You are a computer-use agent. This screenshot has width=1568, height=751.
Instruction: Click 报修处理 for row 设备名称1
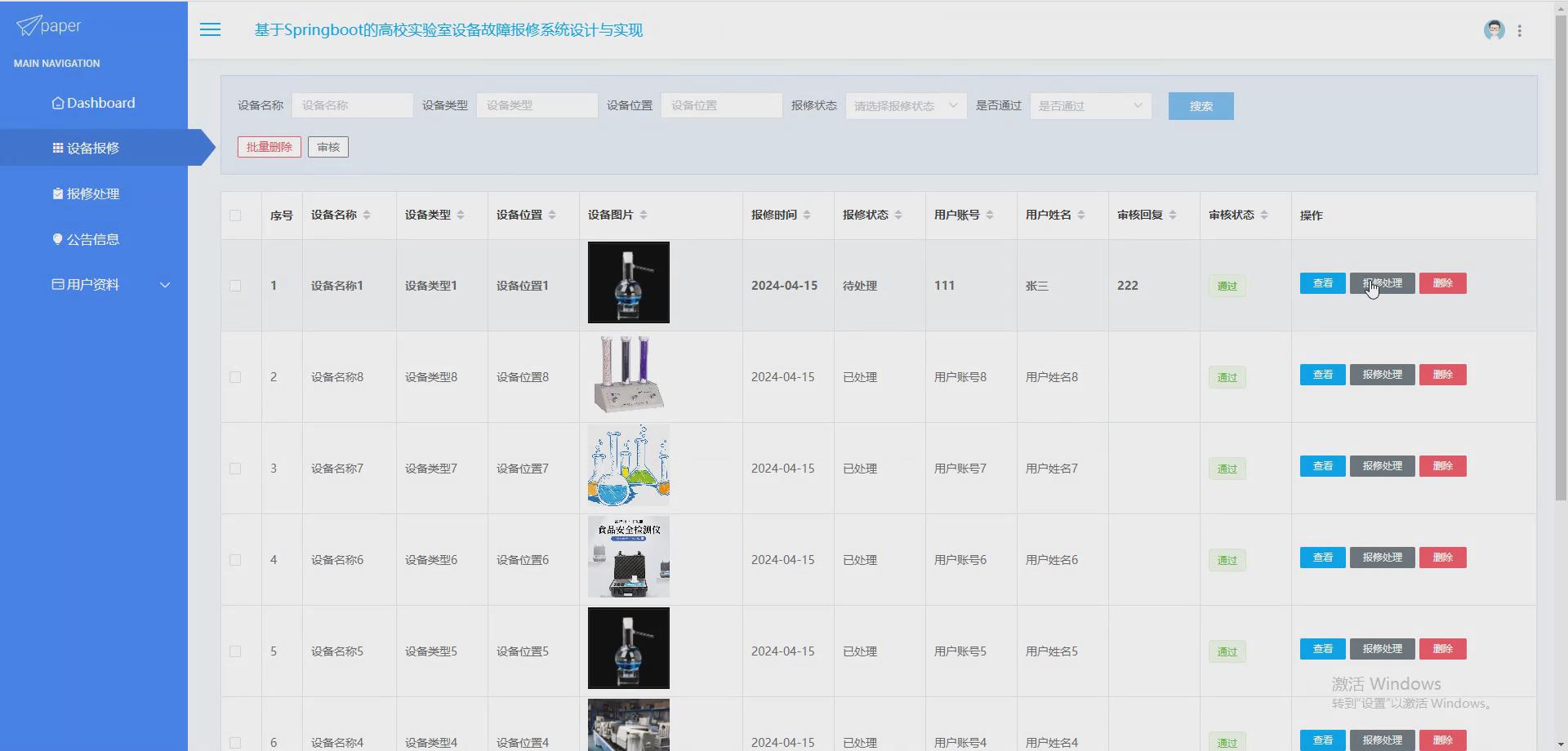[1382, 283]
